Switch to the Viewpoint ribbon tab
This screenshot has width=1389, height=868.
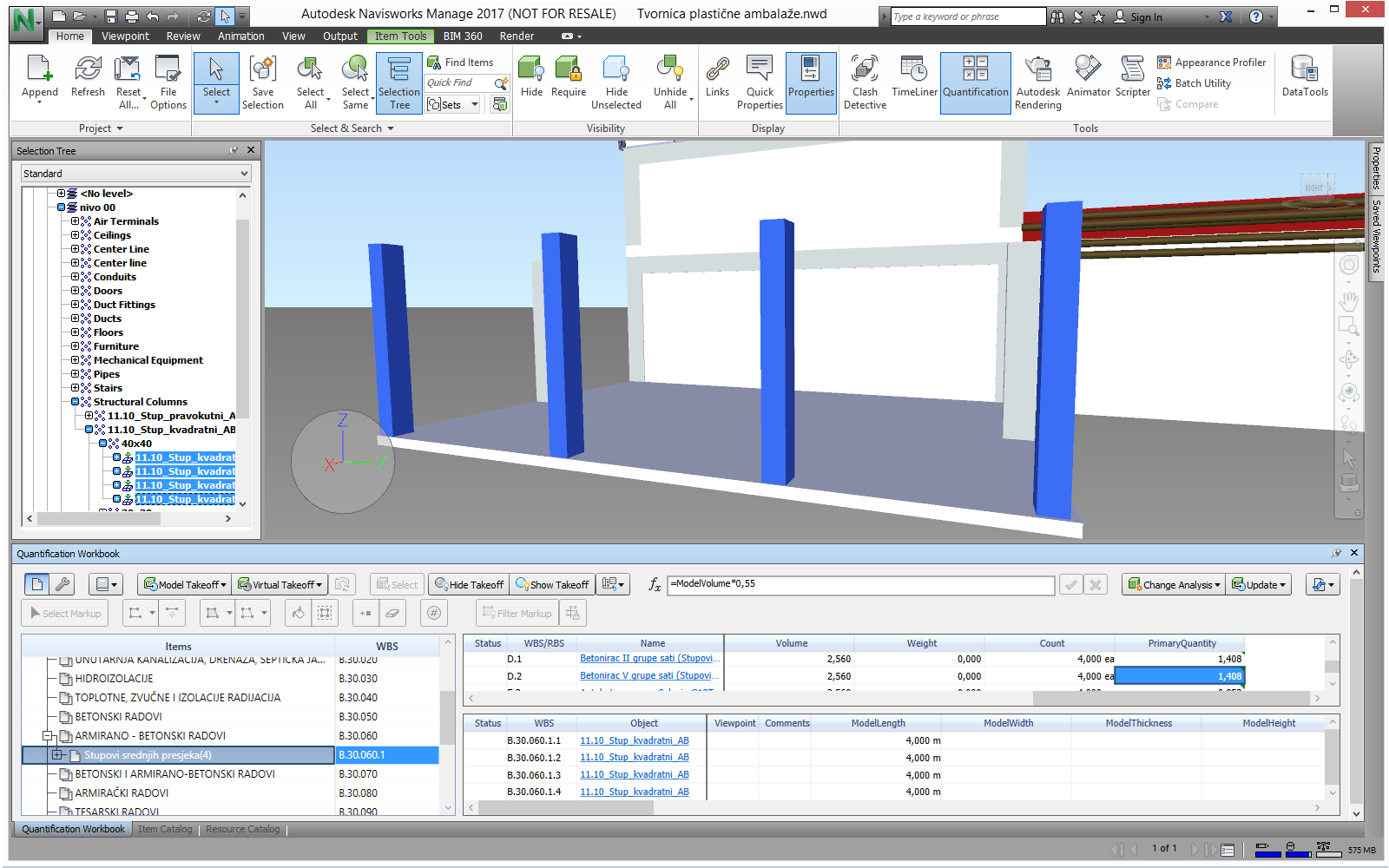pyautogui.click(x=125, y=36)
